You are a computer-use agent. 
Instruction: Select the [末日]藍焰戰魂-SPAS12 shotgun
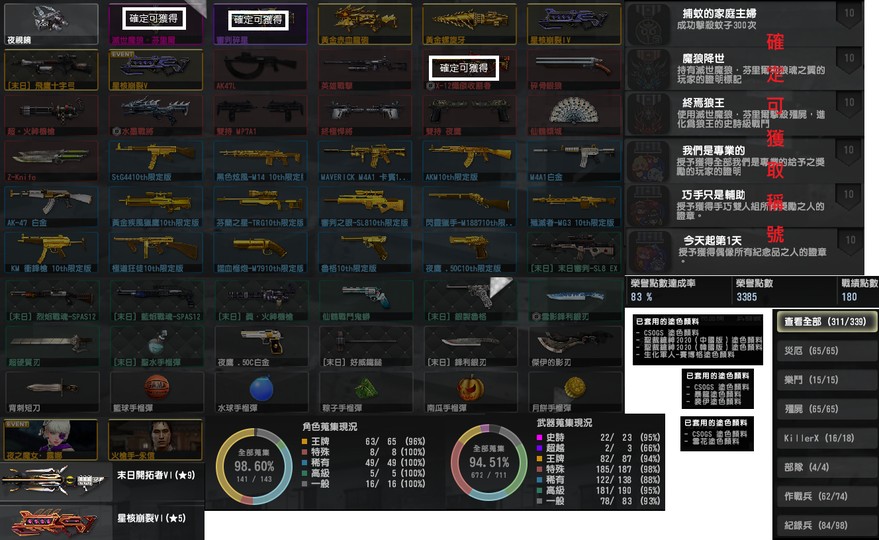click(155, 301)
